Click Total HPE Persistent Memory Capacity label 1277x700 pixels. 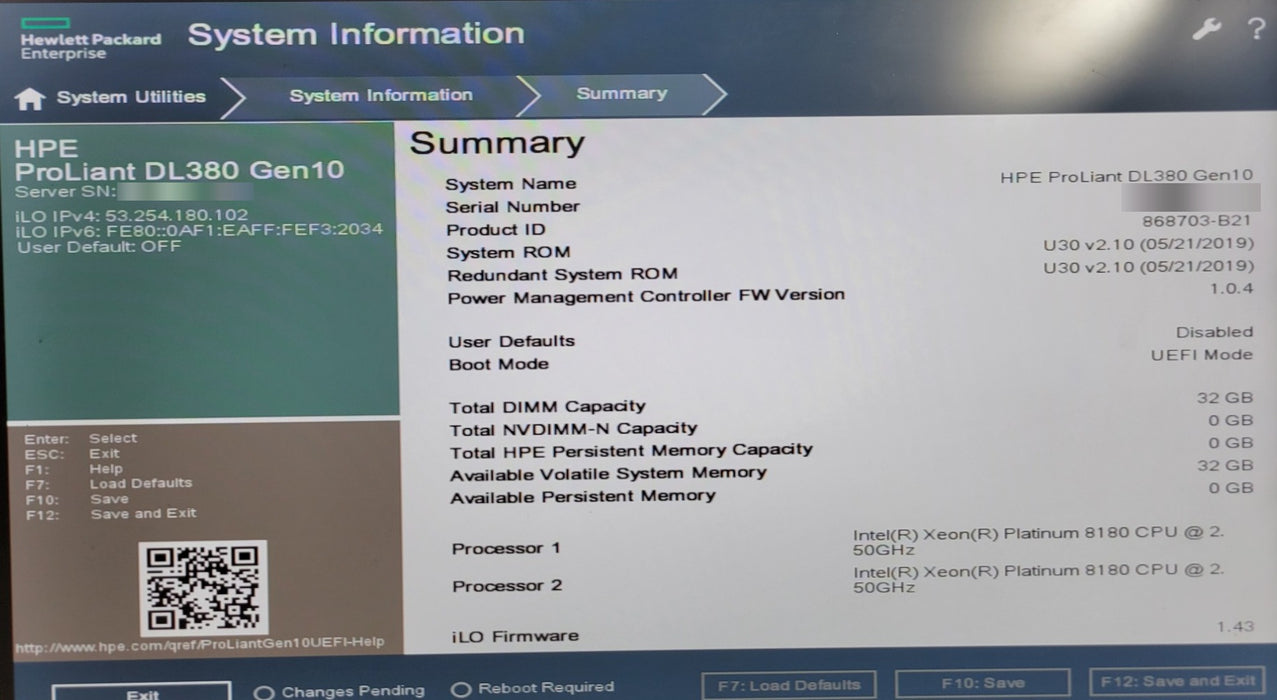point(631,452)
